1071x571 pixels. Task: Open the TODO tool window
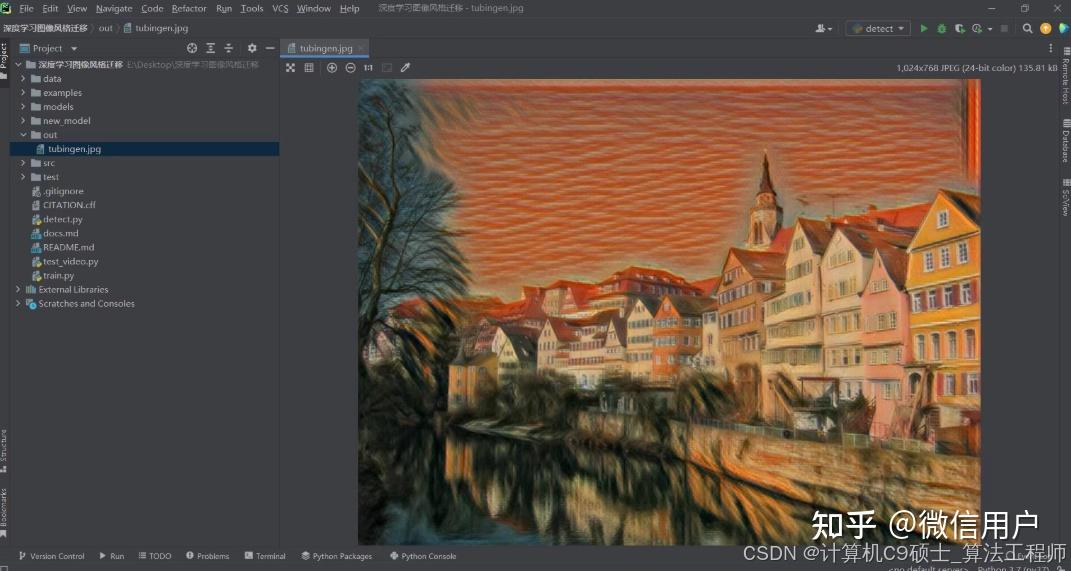click(155, 556)
